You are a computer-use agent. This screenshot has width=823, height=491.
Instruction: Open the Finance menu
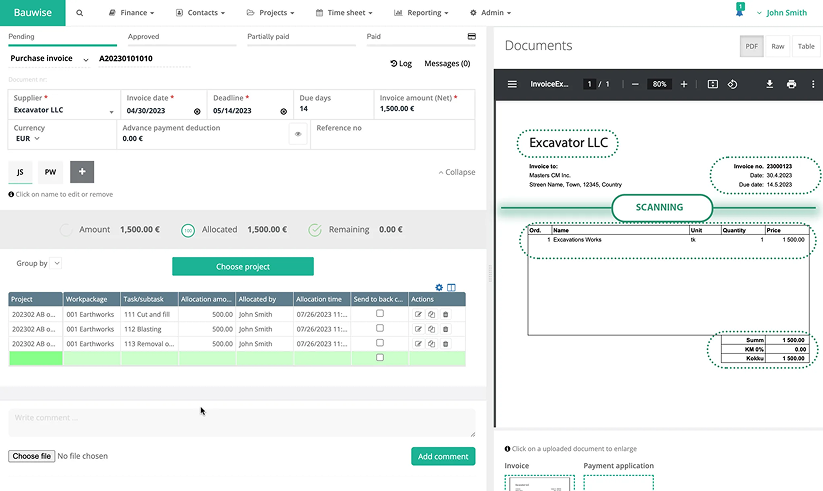pyautogui.click(x=131, y=13)
